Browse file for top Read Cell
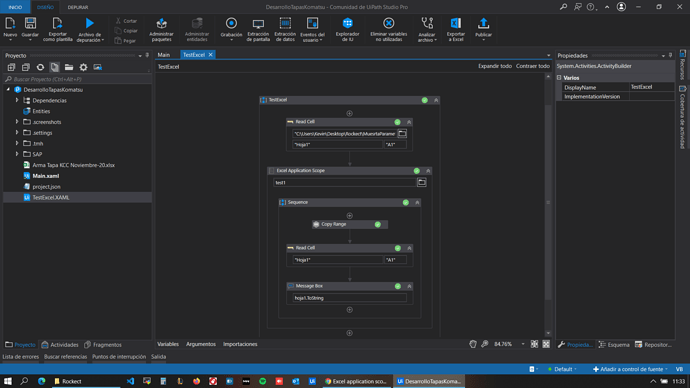This screenshot has width=690, height=388. pos(402,134)
